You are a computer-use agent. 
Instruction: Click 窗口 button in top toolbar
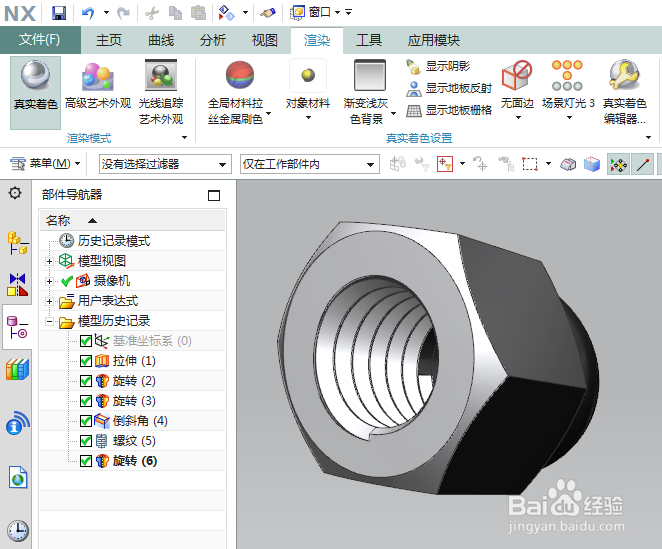(311, 13)
